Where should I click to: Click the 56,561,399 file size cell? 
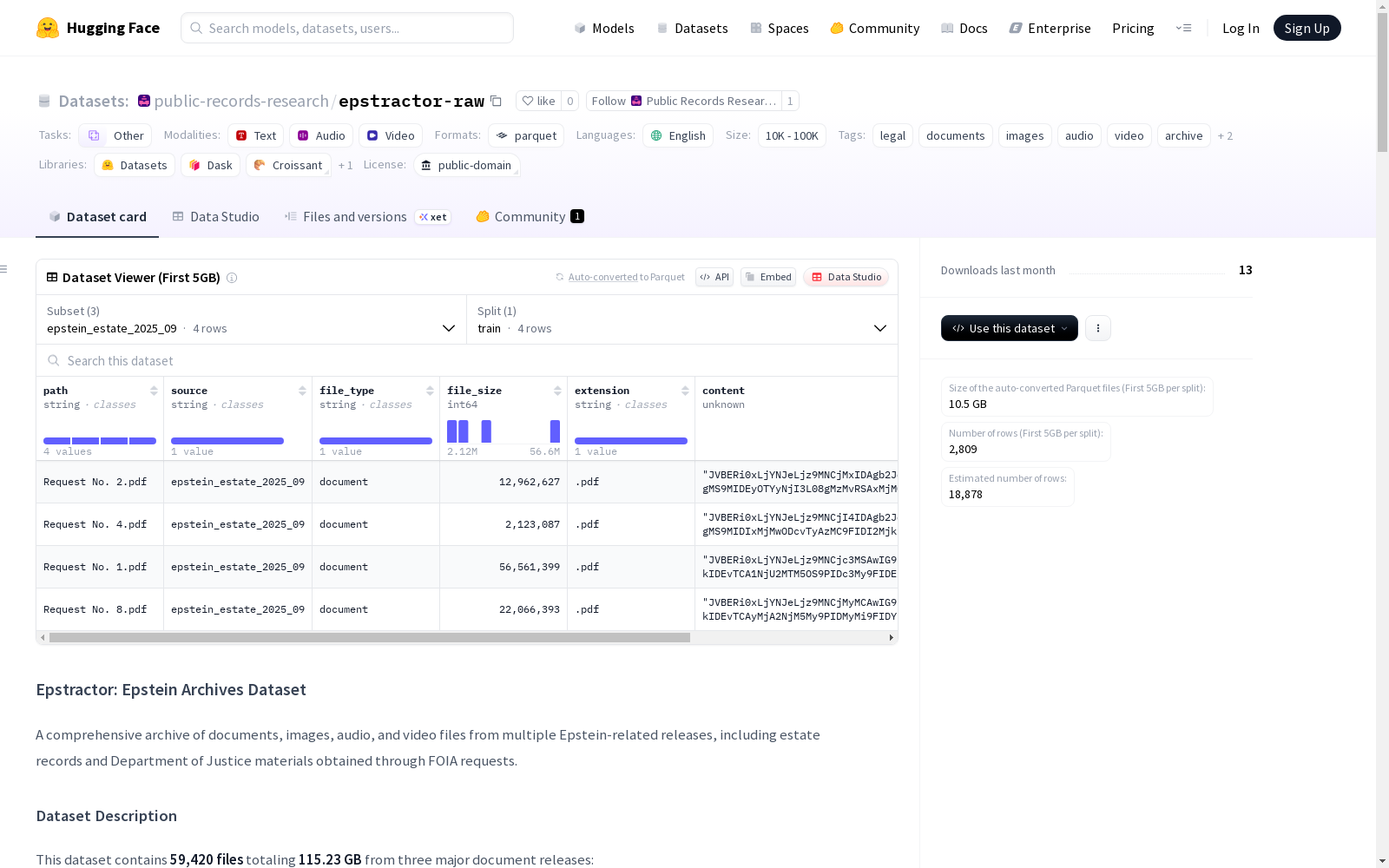(504, 567)
